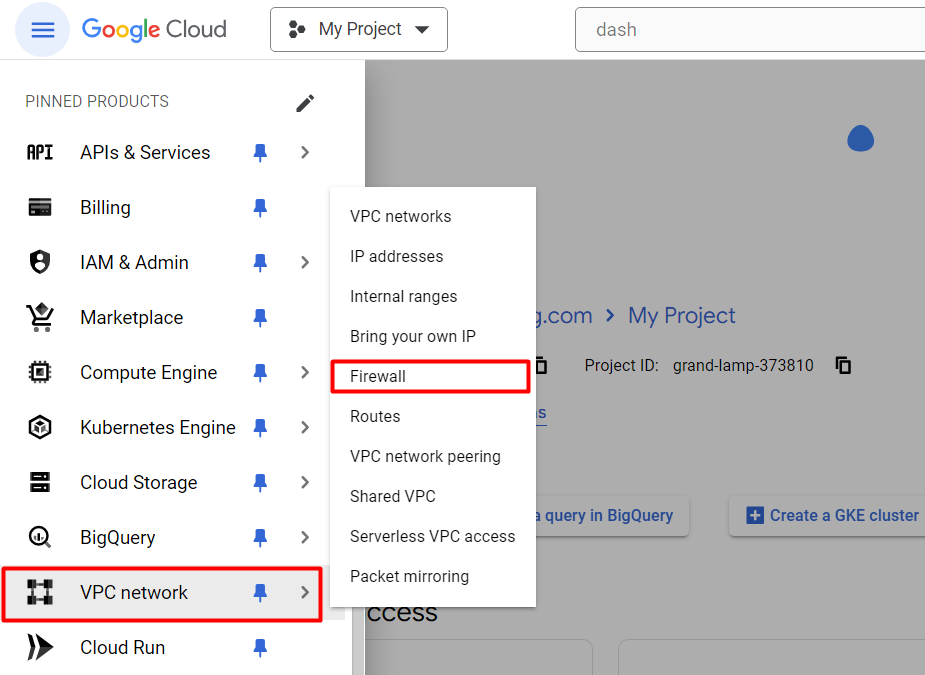925x675 pixels.
Task: Unpin Billing from pinned products
Action: pos(260,208)
